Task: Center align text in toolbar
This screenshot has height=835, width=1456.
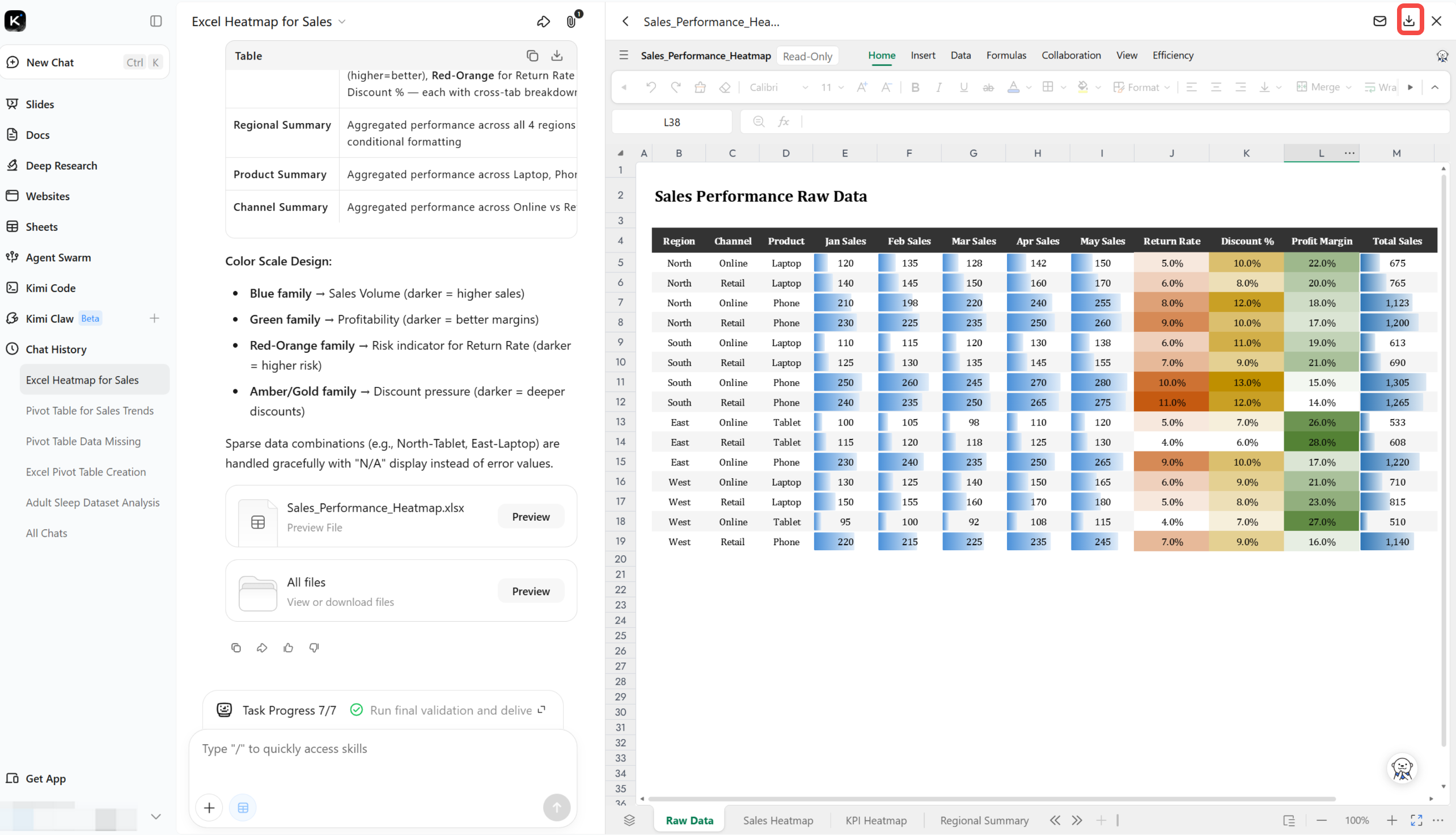Action: click(1216, 87)
